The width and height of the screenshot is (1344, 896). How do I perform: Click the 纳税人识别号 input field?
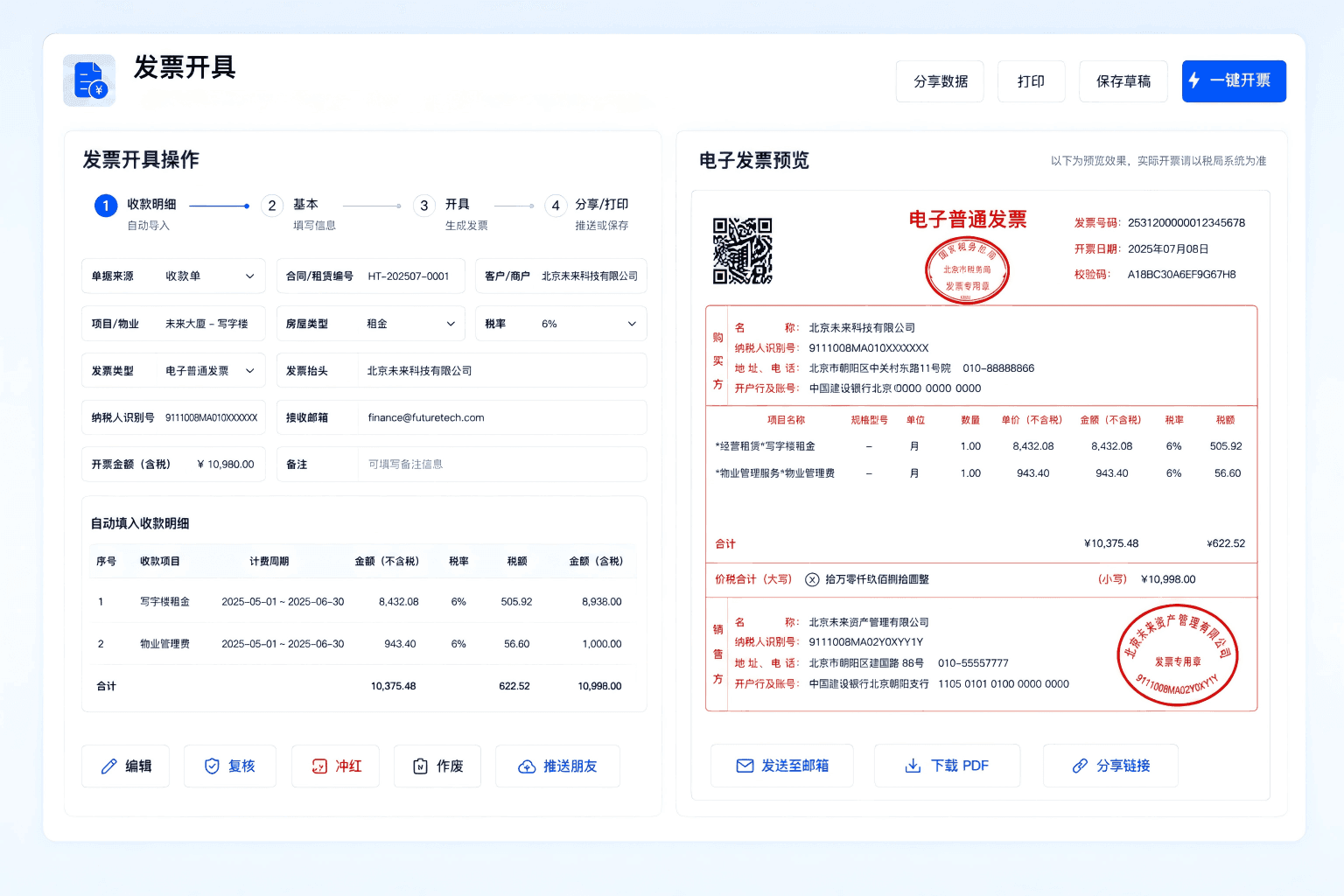(x=173, y=417)
